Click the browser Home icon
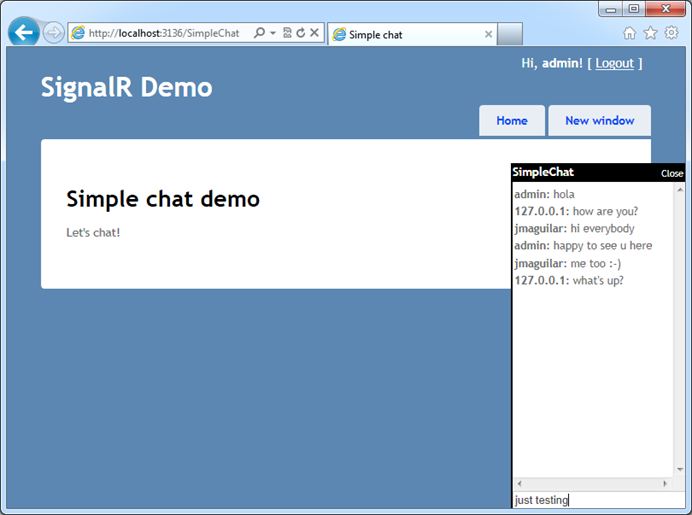The width and height of the screenshot is (692, 515). (629, 33)
